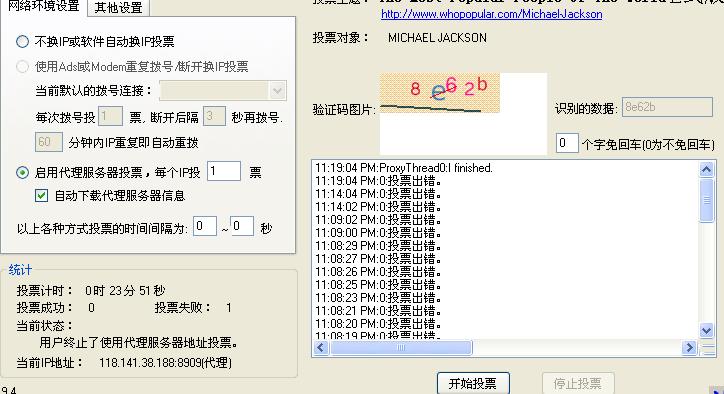Select 使用Adsl或Modem重复拨号 radio option
This screenshot has height=394, width=724.
(22, 67)
